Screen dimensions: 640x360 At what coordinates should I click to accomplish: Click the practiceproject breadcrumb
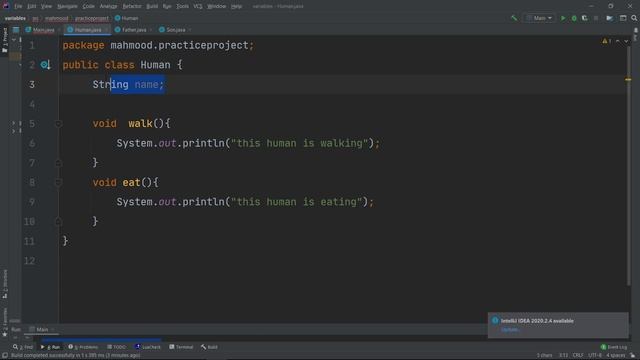(x=92, y=18)
